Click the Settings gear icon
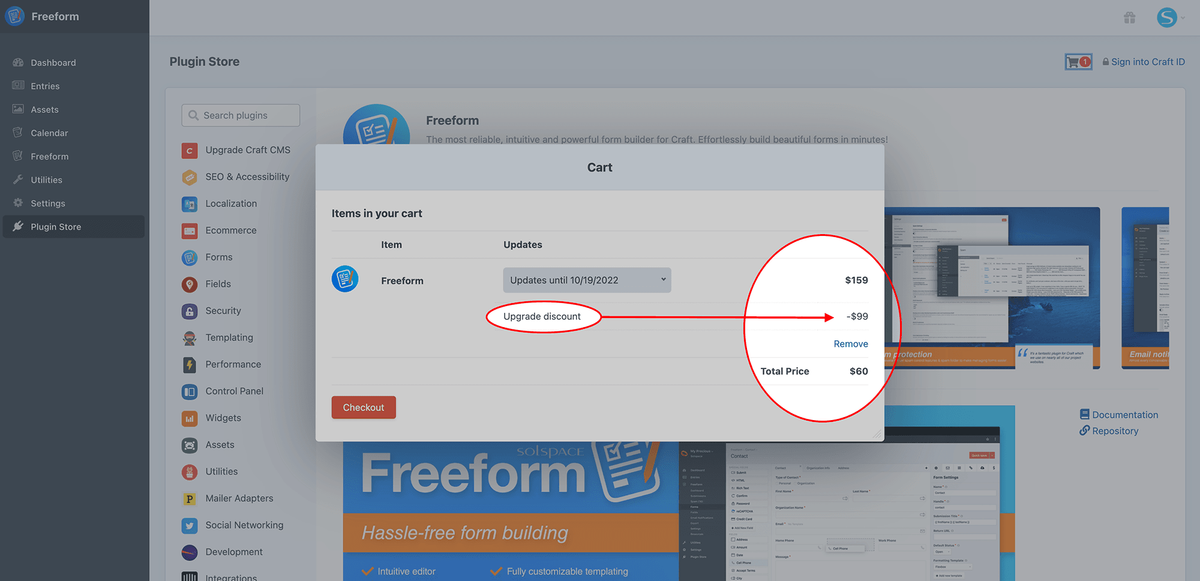The width and height of the screenshot is (1200, 581). click(x=18, y=203)
